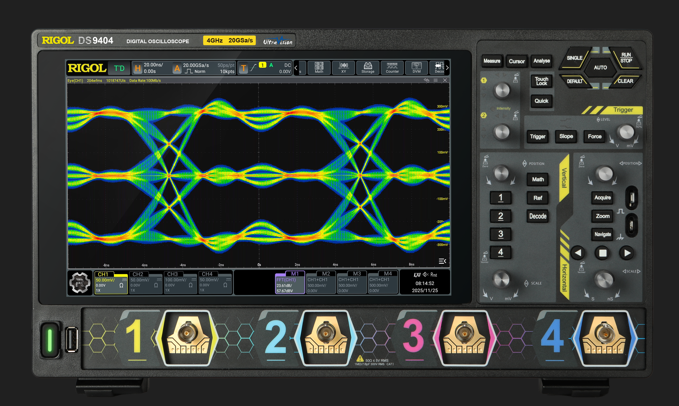This screenshot has height=406, width=679.
Task: Click the vertical SCALE knob
Action: click(501, 278)
